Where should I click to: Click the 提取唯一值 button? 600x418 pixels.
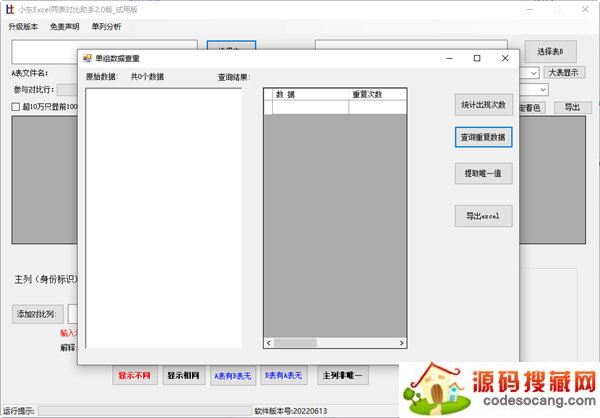[483, 173]
